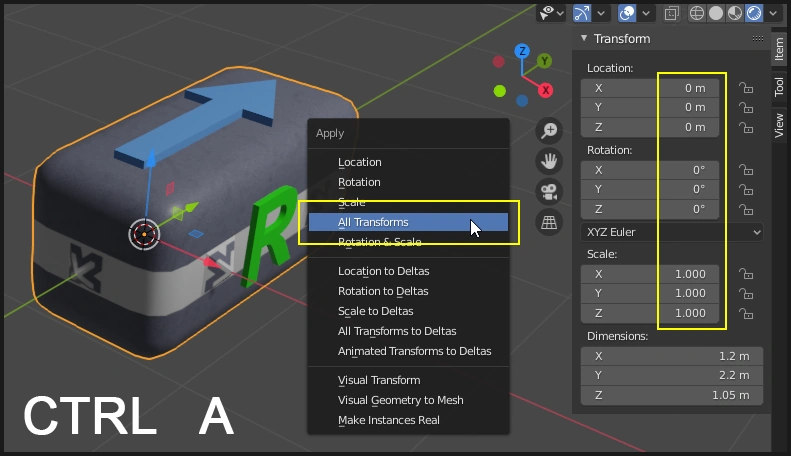Grab the Transform panel drag handle dots
Viewport: 791px width, 456px height.
coord(757,38)
